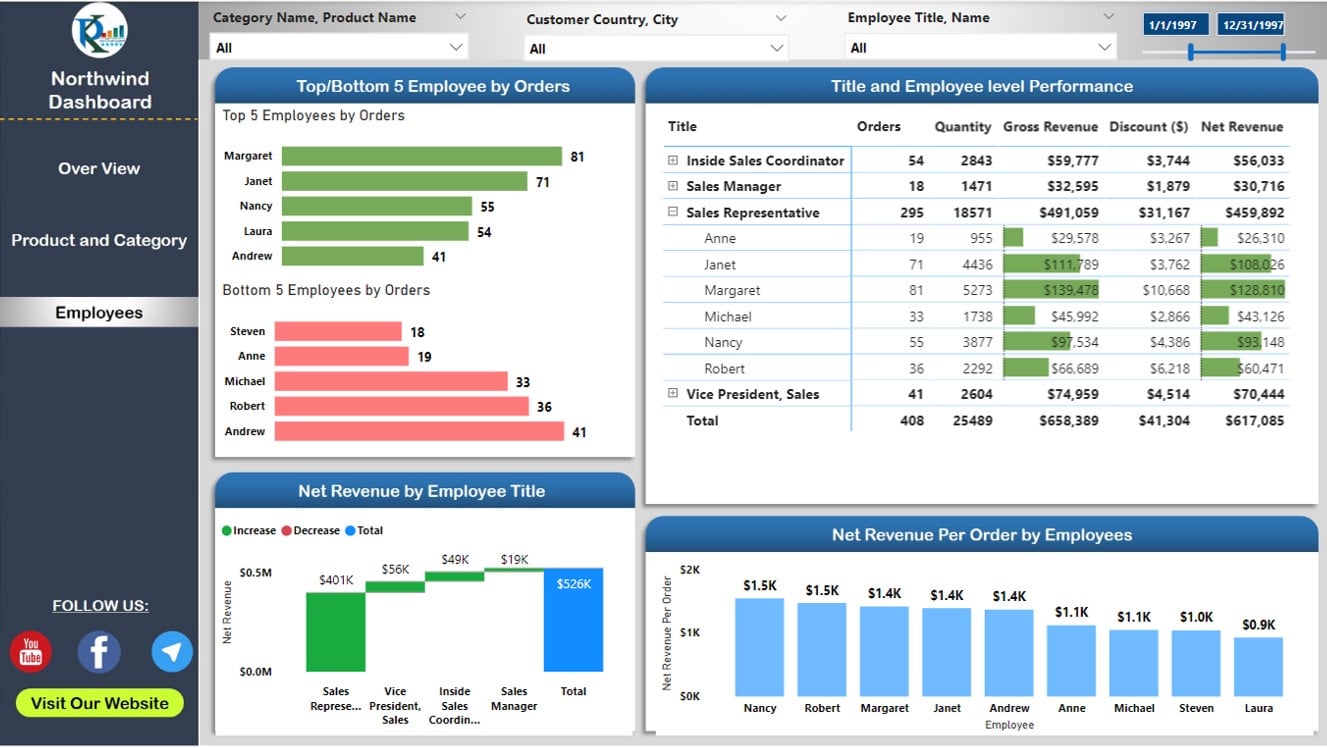Select Robert's red bottom-5 bar
The width and height of the screenshot is (1327, 748).
click(402, 406)
